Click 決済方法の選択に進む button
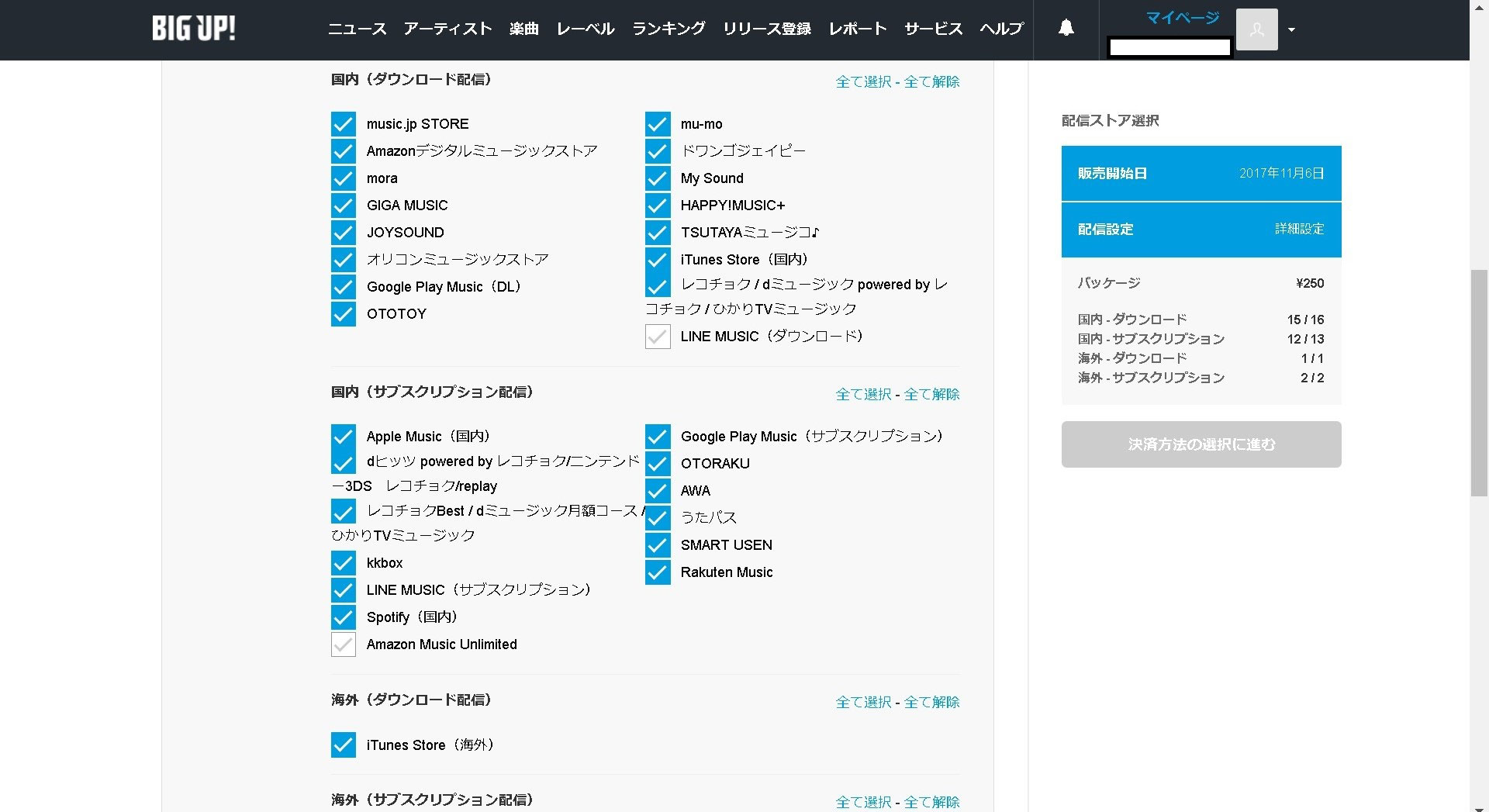This screenshot has width=1489, height=812. click(1201, 444)
